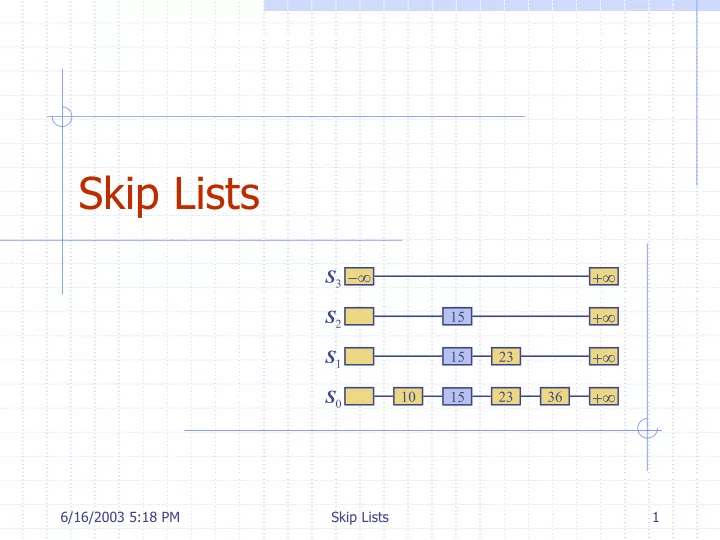This screenshot has height=540, width=720.
Task: Click the blue 15 node in row S1
Action: pyautogui.click(x=457, y=356)
